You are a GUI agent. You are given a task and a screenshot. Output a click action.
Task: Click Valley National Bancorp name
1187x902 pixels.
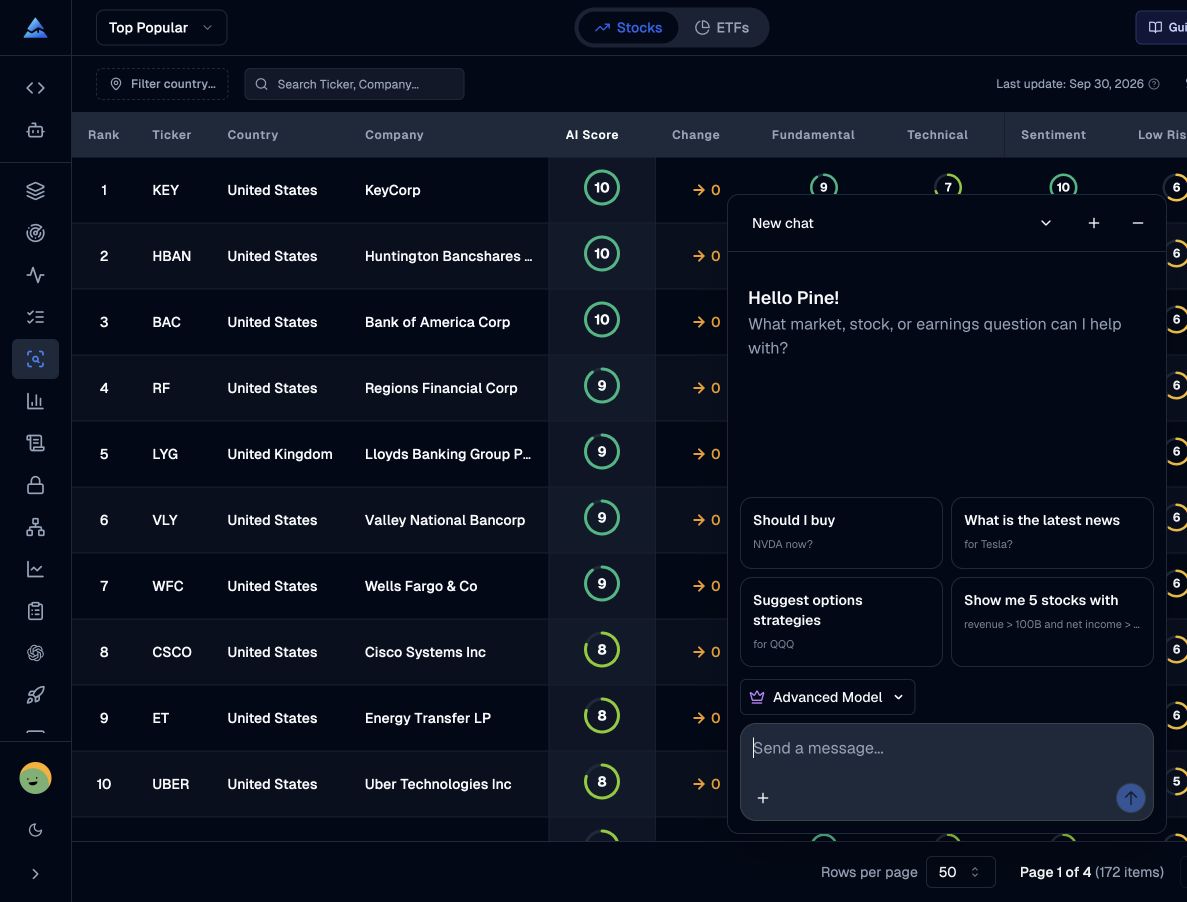click(x=445, y=520)
